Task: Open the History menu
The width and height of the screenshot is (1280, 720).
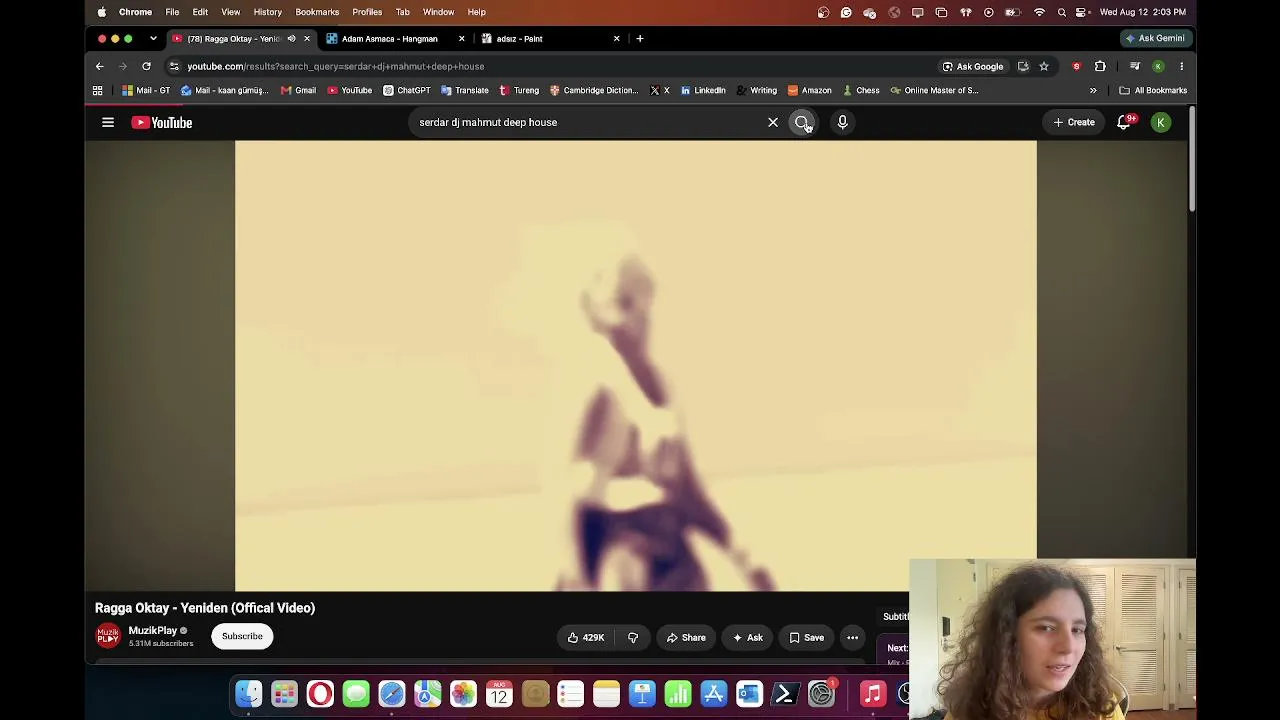Action: pyautogui.click(x=267, y=12)
